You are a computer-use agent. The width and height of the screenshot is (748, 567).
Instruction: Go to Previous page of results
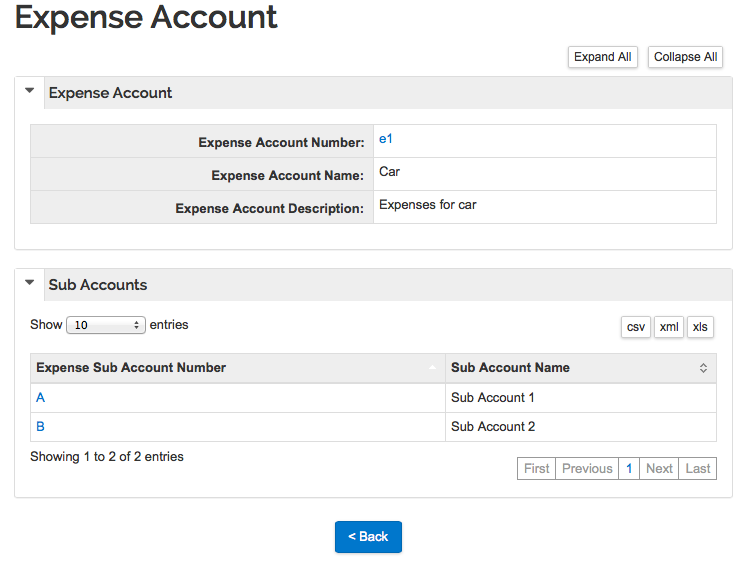click(586, 469)
